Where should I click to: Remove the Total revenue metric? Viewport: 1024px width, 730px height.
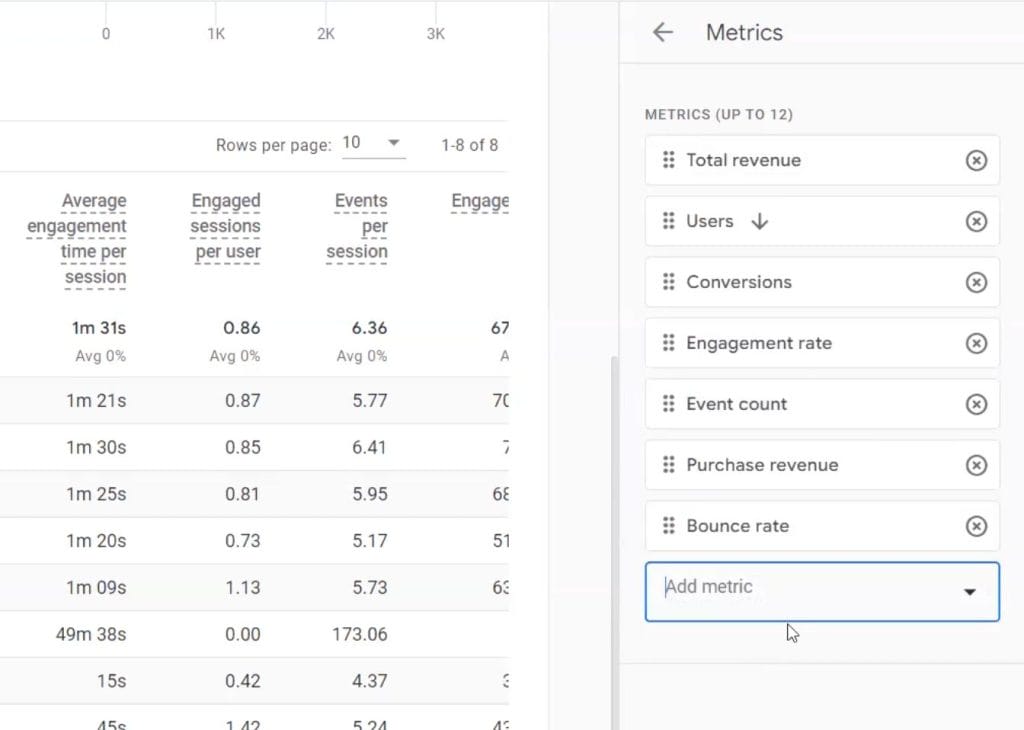976,161
